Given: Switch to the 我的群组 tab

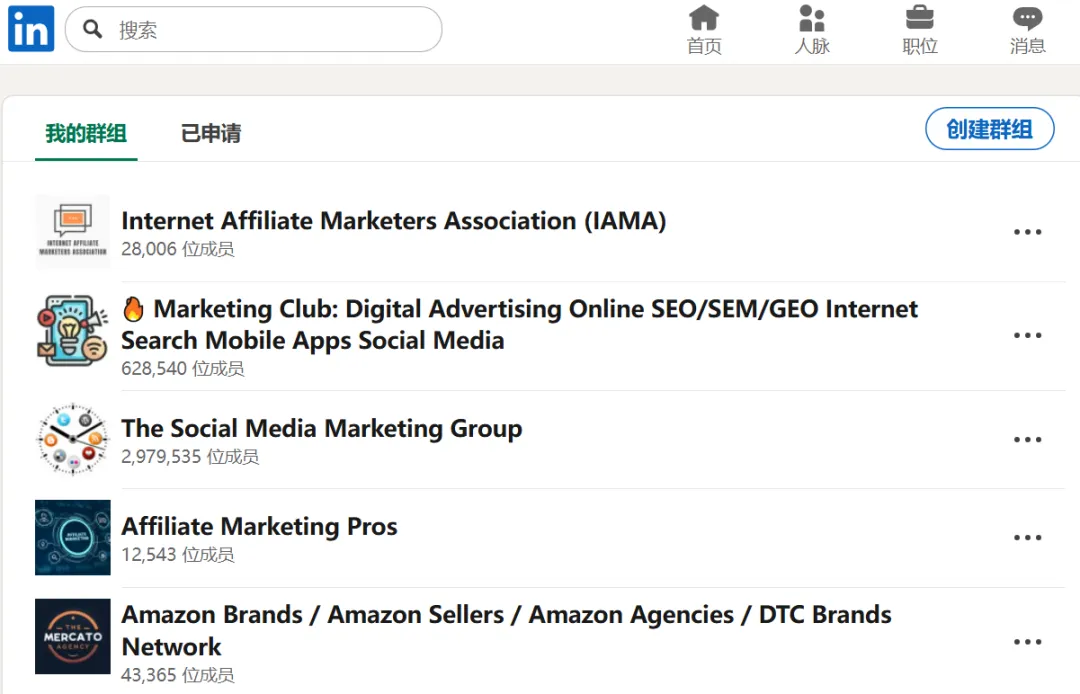Looking at the screenshot, I should click(86, 133).
